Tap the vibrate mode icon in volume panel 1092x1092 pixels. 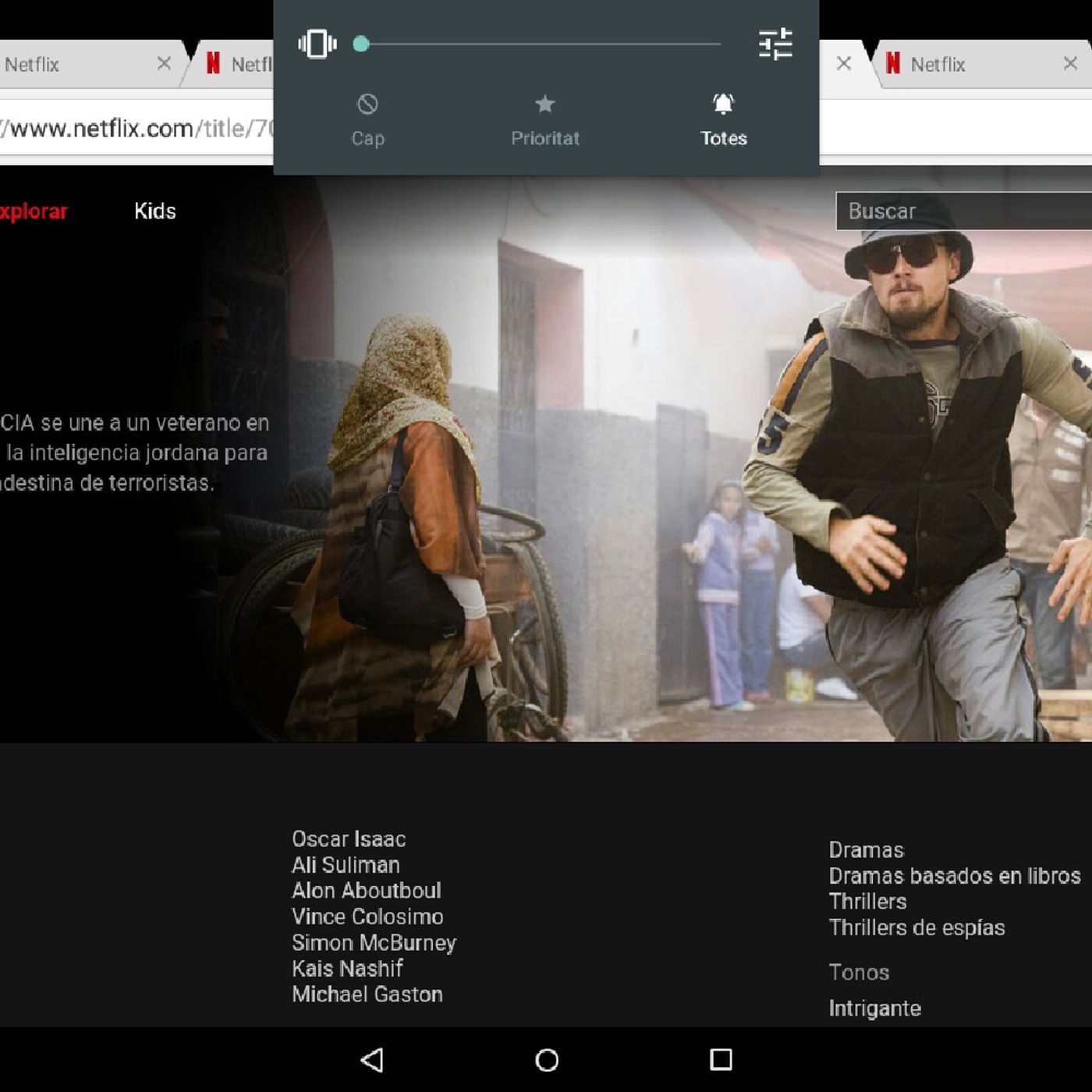pyautogui.click(x=317, y=44)
